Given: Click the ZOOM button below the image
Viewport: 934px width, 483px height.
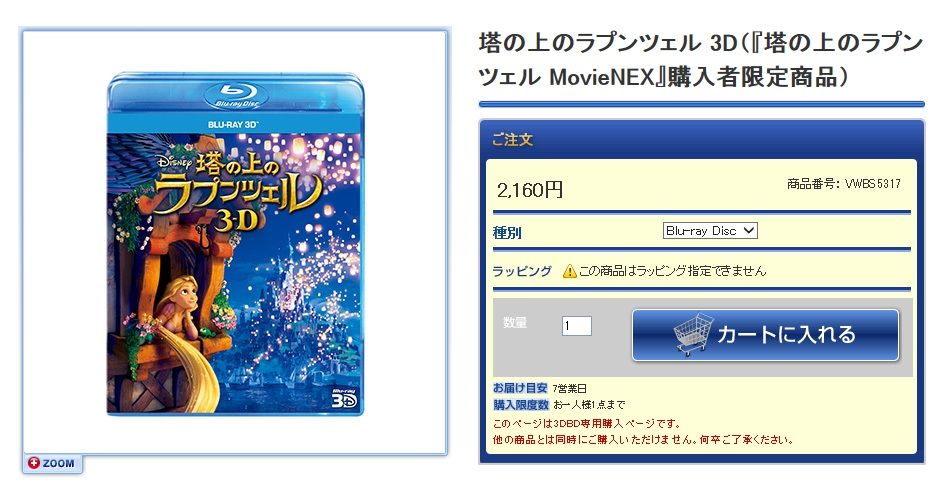Looking at the screenshot, I should pos(52,463).
